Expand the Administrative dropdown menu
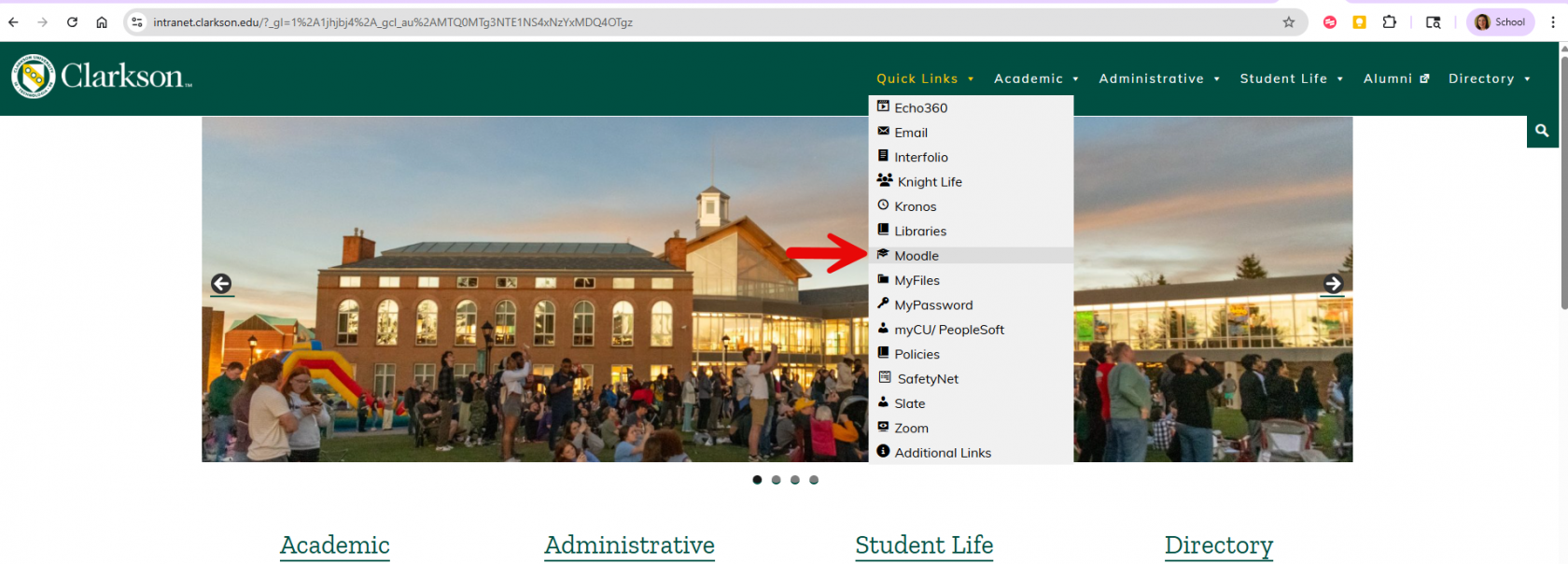This screenshot has width=1568, height=564. 1159,79
